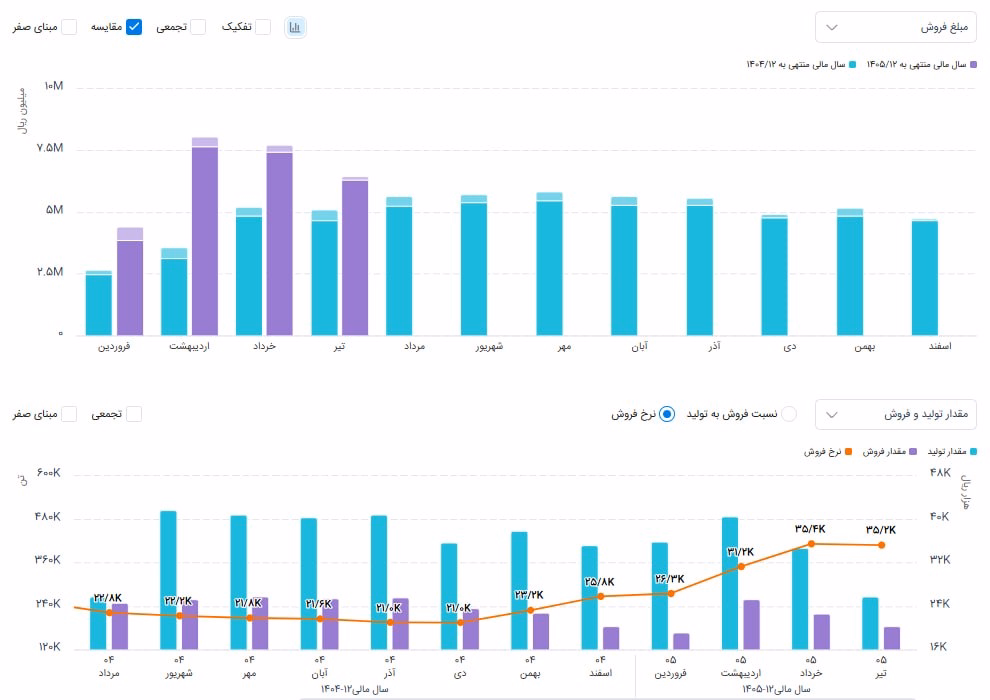Screen dimensions: 990x700
Task: Select the نسبت فروش به تولید radio button
Action: tap(789, 414)
